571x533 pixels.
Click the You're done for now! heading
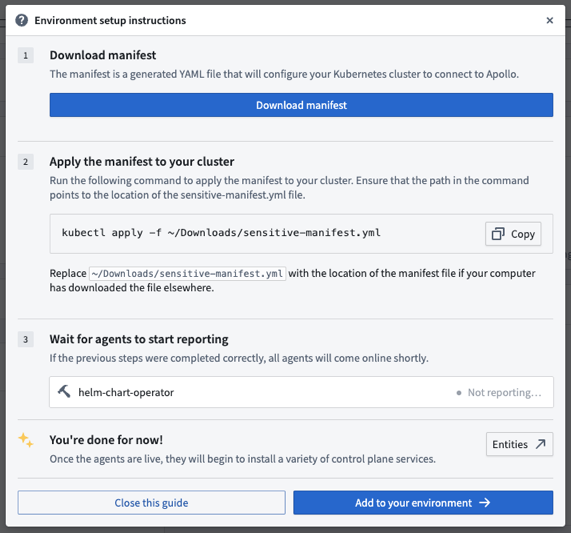tap(106, 440)
